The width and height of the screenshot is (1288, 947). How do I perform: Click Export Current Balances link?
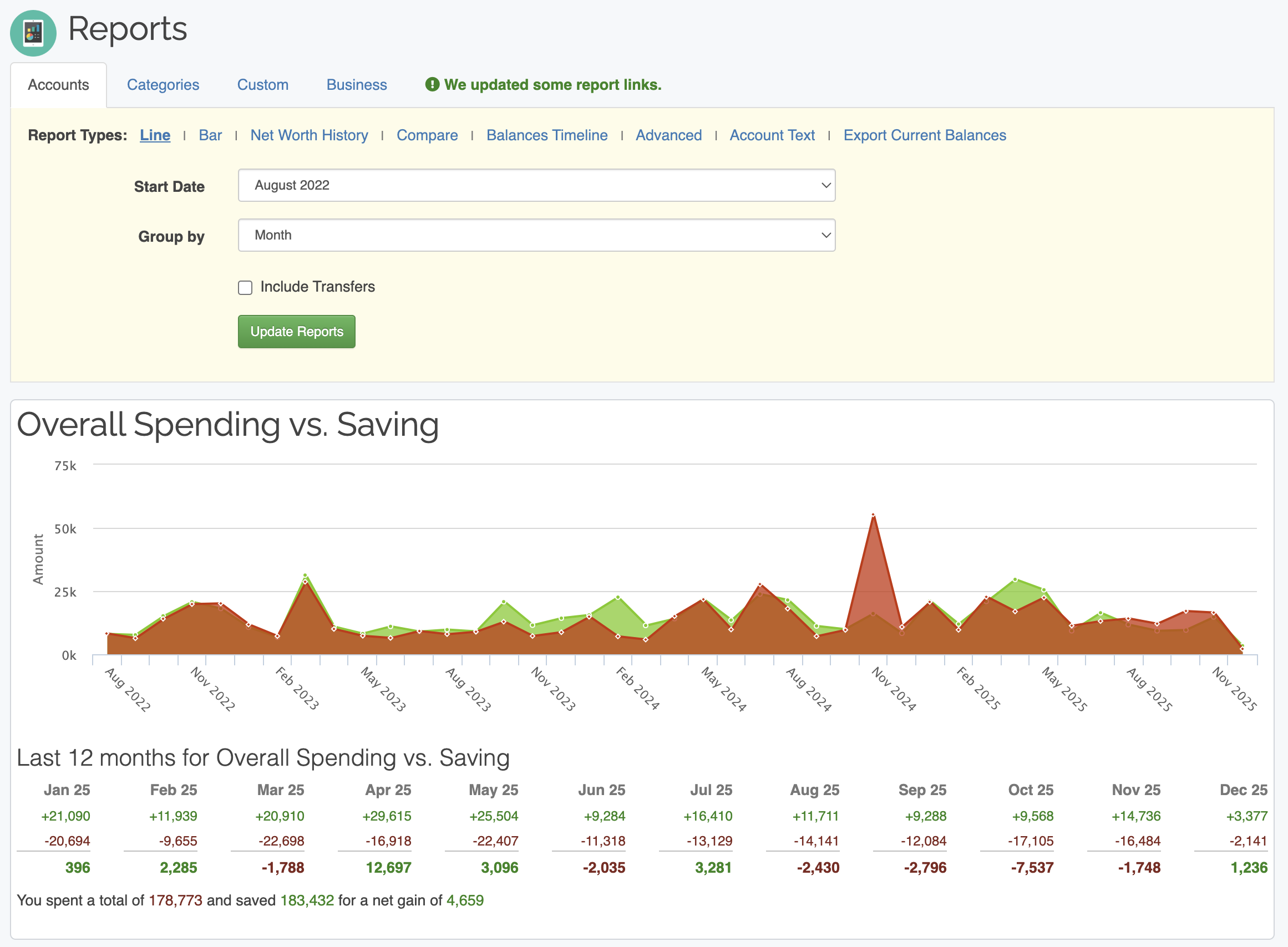(925, 135)
